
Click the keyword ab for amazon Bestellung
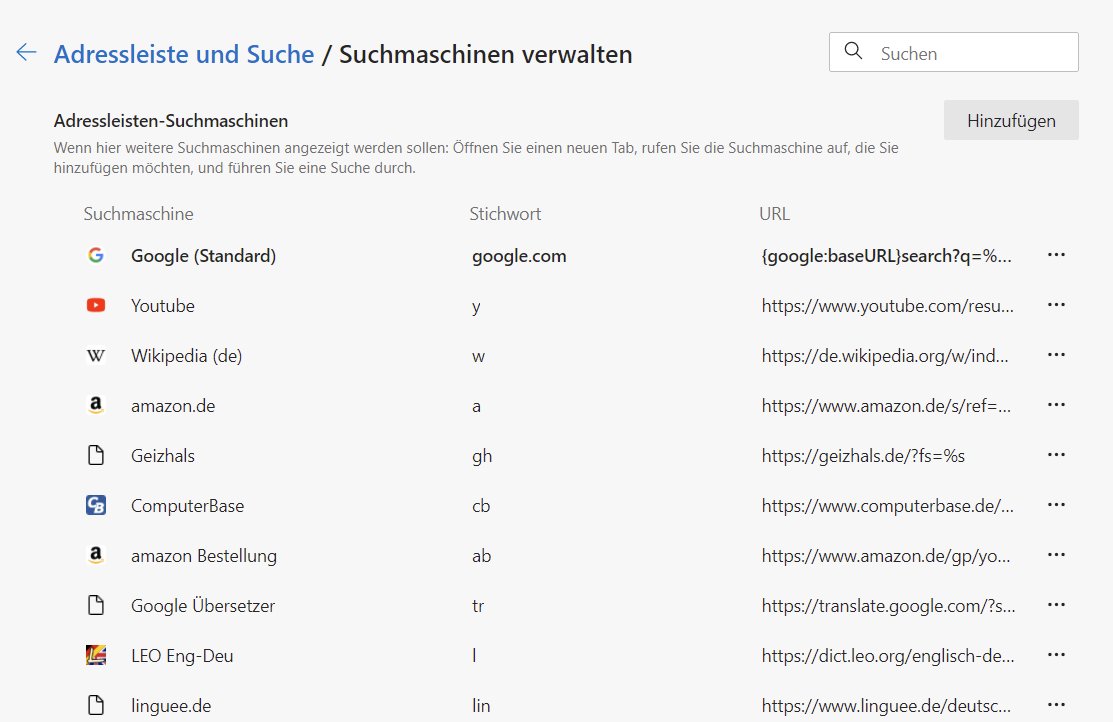pyautogui.click(x=481, y=556)
